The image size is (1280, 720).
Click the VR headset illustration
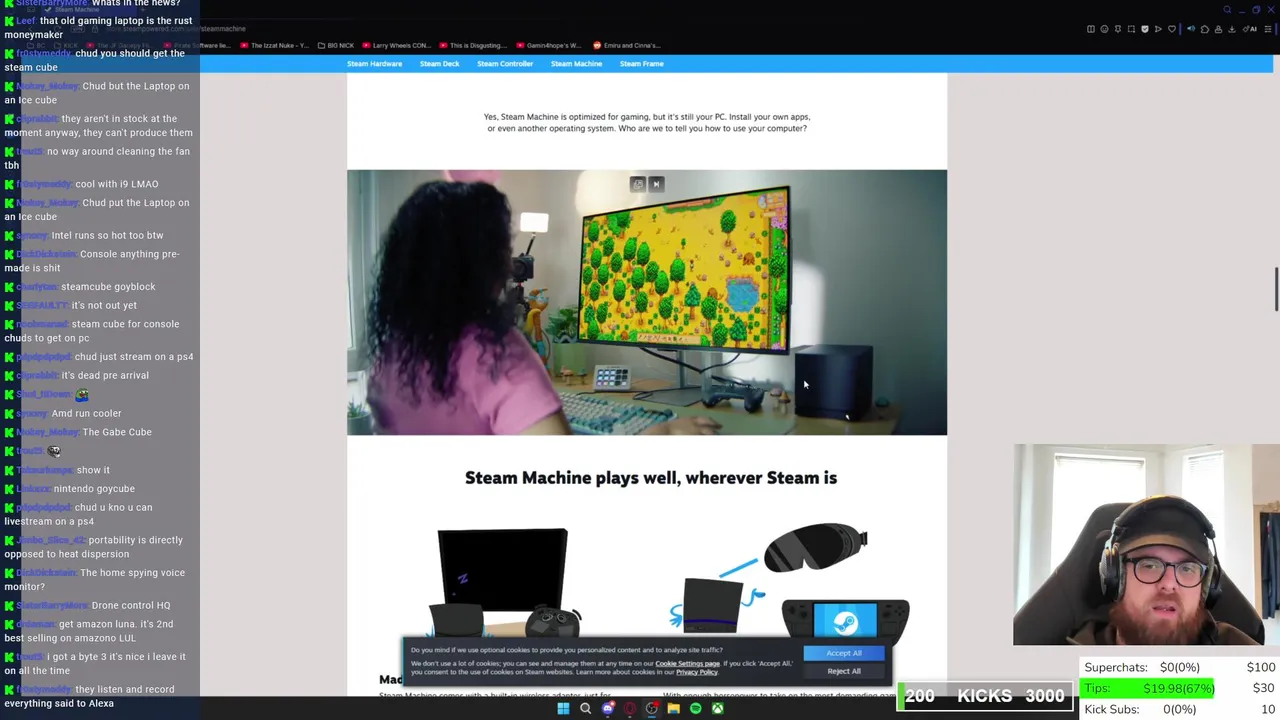[816, 546]
